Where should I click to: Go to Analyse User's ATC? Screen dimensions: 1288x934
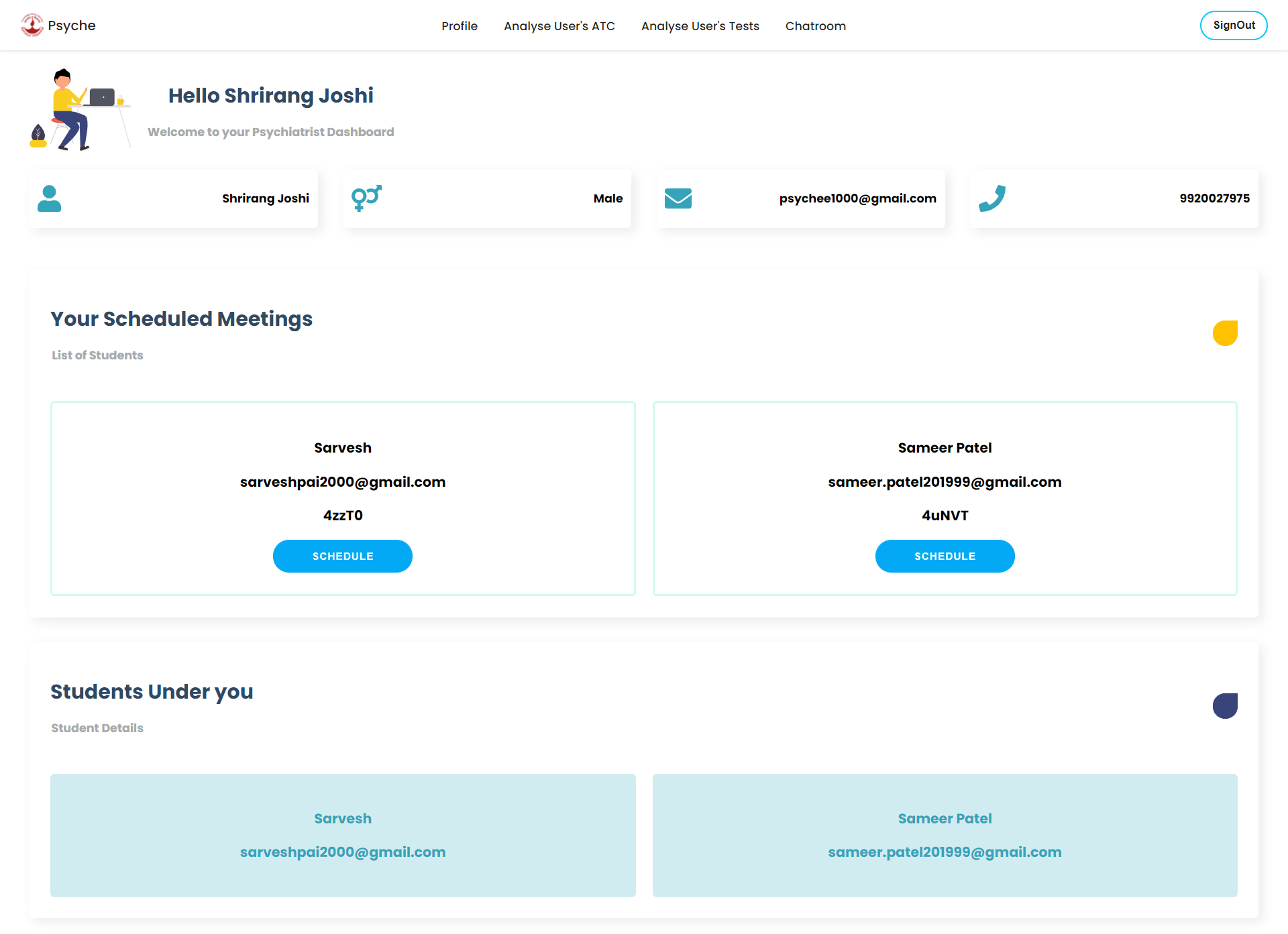tap(559, 26)
